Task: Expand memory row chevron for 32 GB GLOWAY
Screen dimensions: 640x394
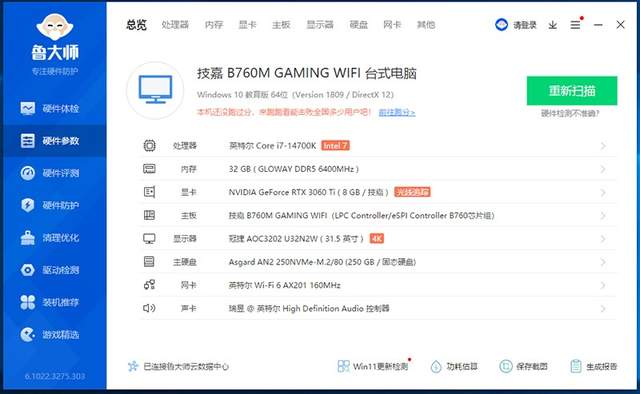Action: (x=603, y=169)
